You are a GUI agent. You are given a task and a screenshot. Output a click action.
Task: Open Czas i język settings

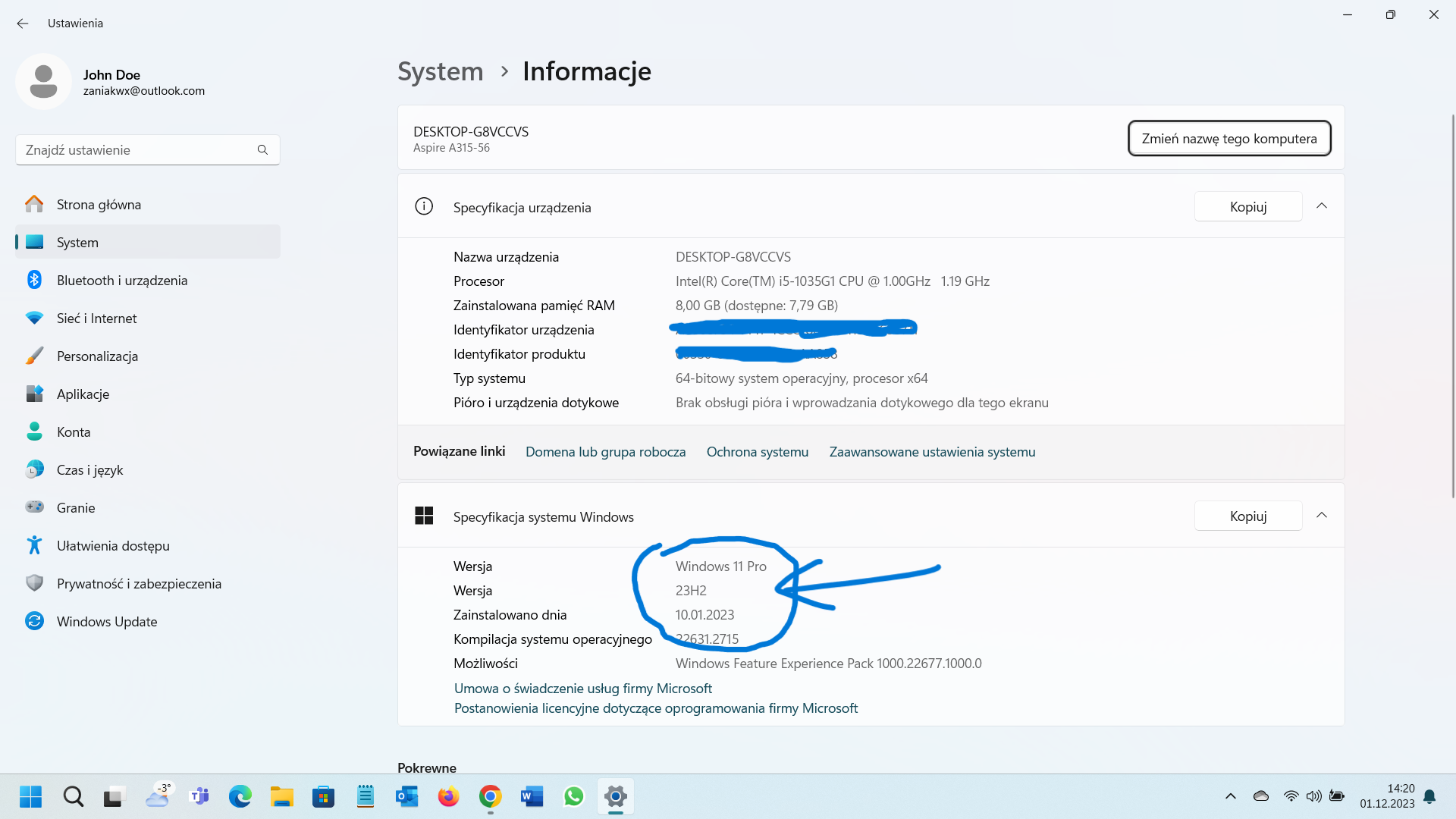click(148, 469)
